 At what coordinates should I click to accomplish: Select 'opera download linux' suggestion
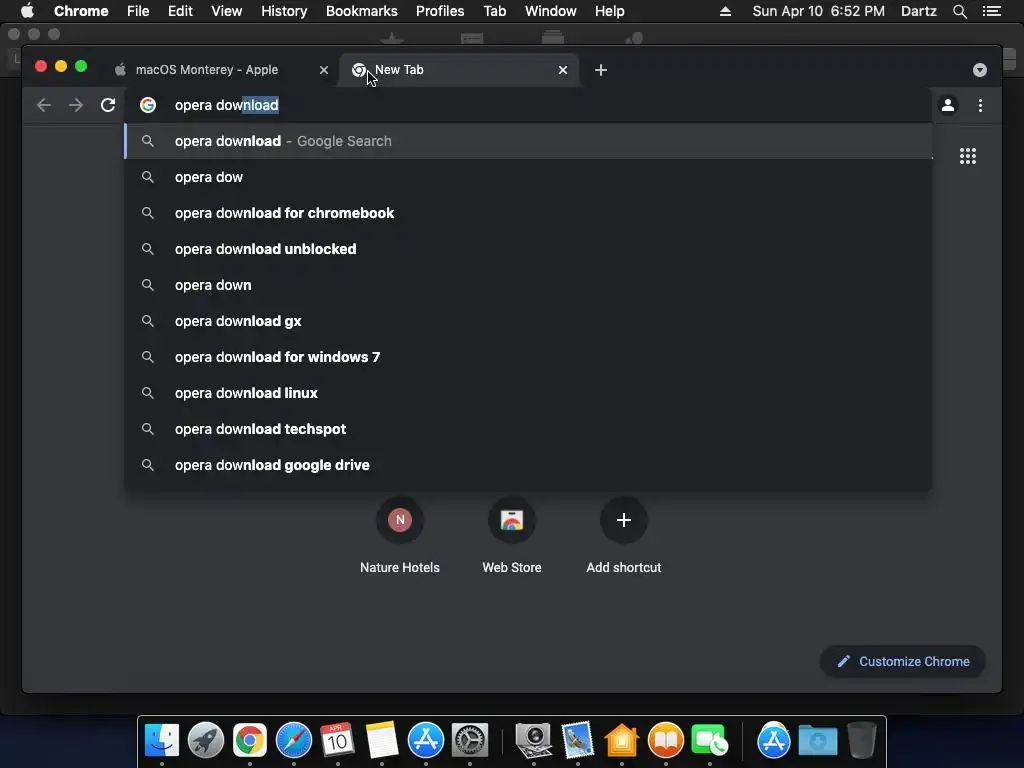(x=528, y=392)
